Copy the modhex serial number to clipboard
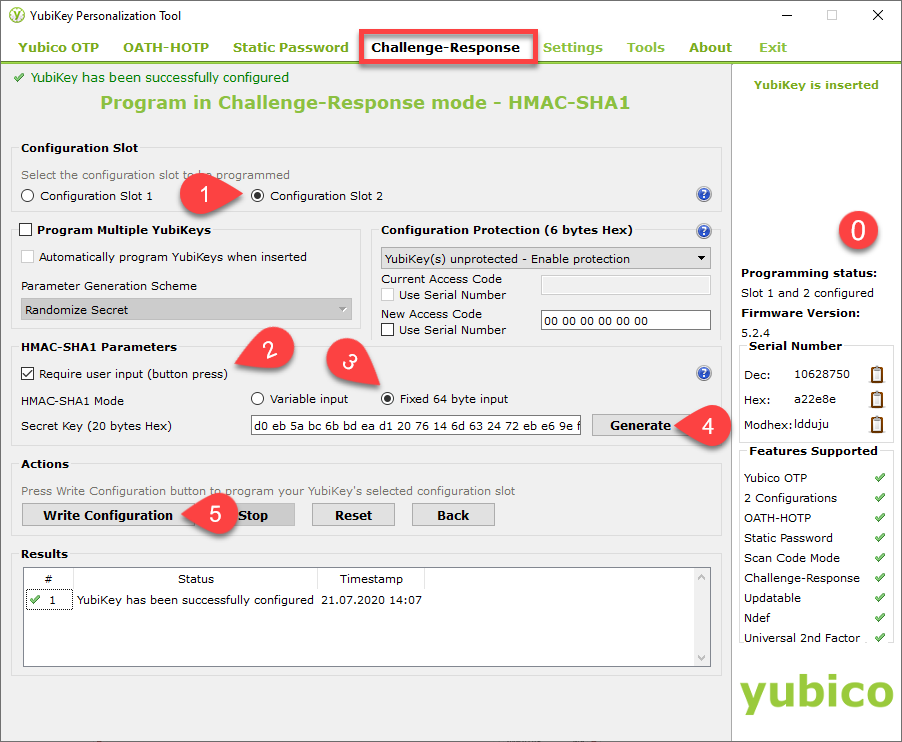Viewport: 902px width, 742px height. tap(877, 424)
